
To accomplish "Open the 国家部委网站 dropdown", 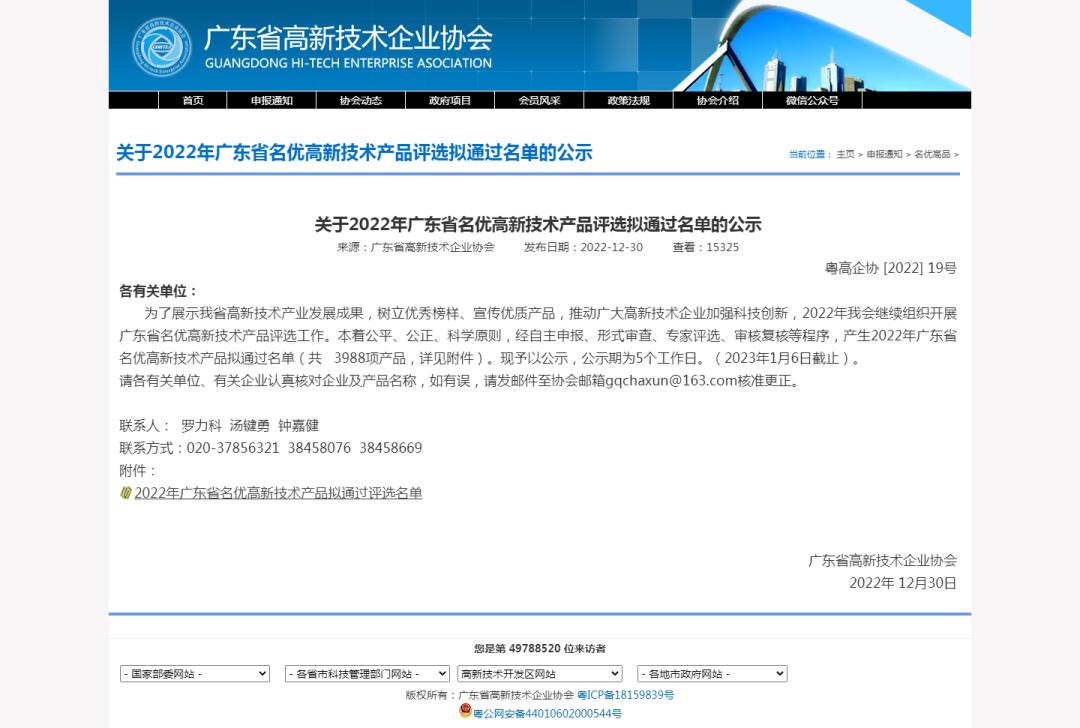I will click(x=194, y=673).
